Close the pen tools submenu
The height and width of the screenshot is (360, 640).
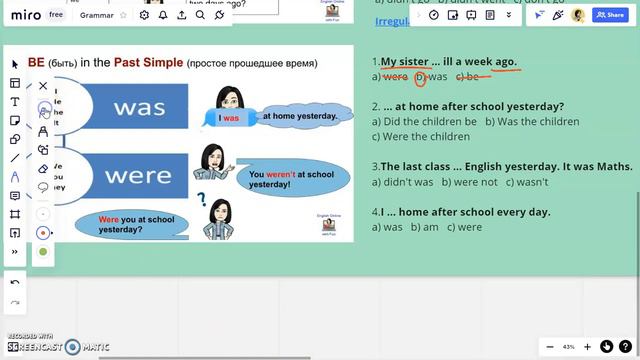[43, 86]
